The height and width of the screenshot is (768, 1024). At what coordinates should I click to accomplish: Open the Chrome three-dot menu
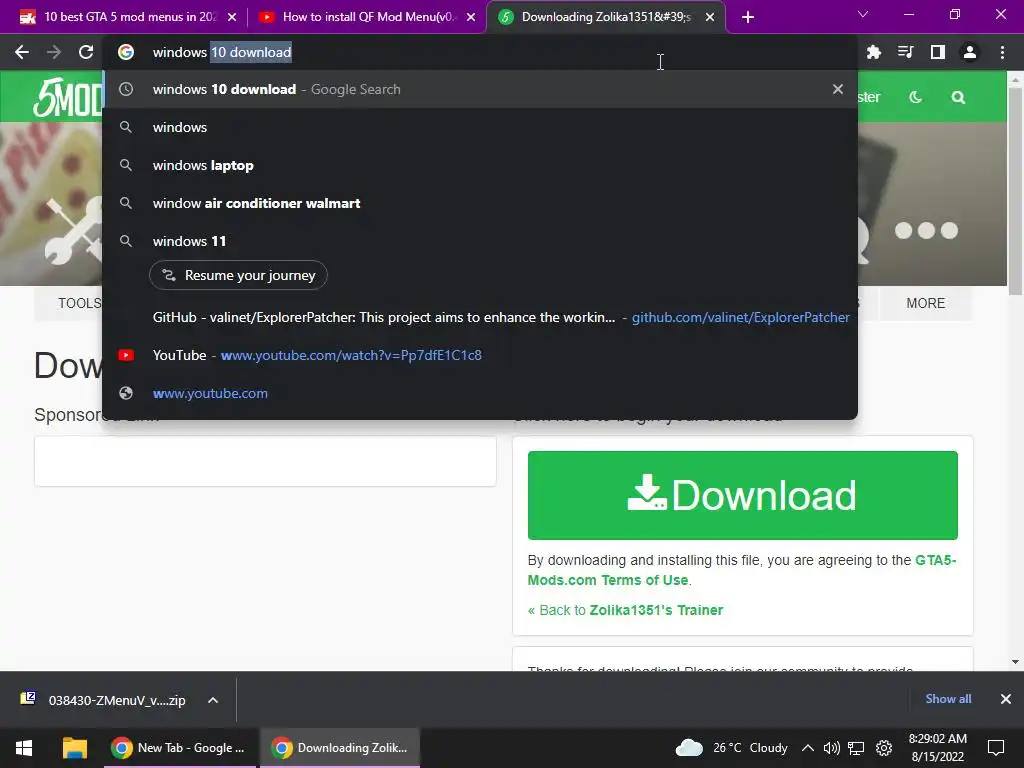[1002, 52]
